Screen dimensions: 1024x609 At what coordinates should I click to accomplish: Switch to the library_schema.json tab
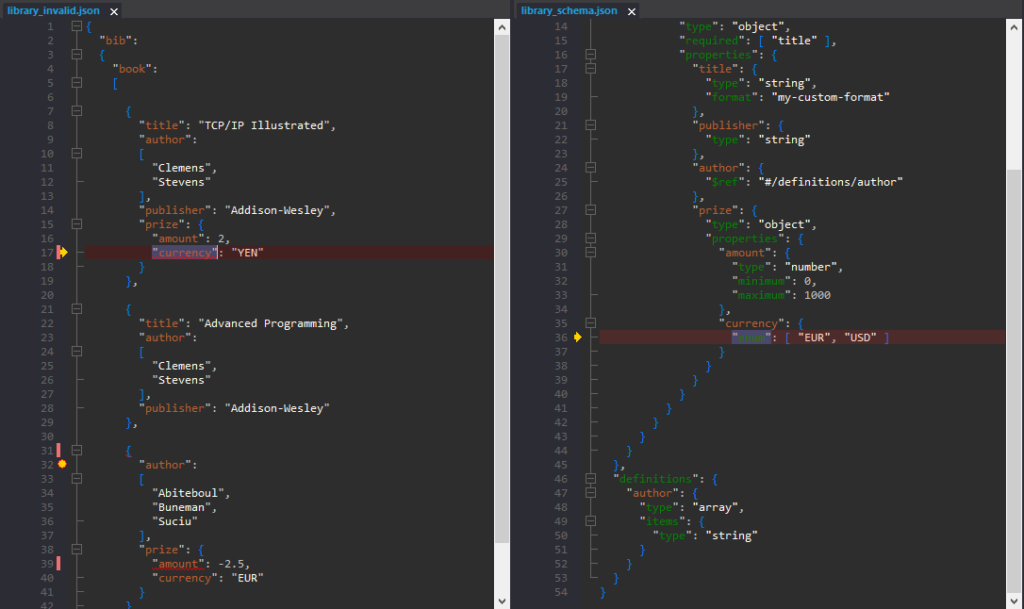point(569,10)
